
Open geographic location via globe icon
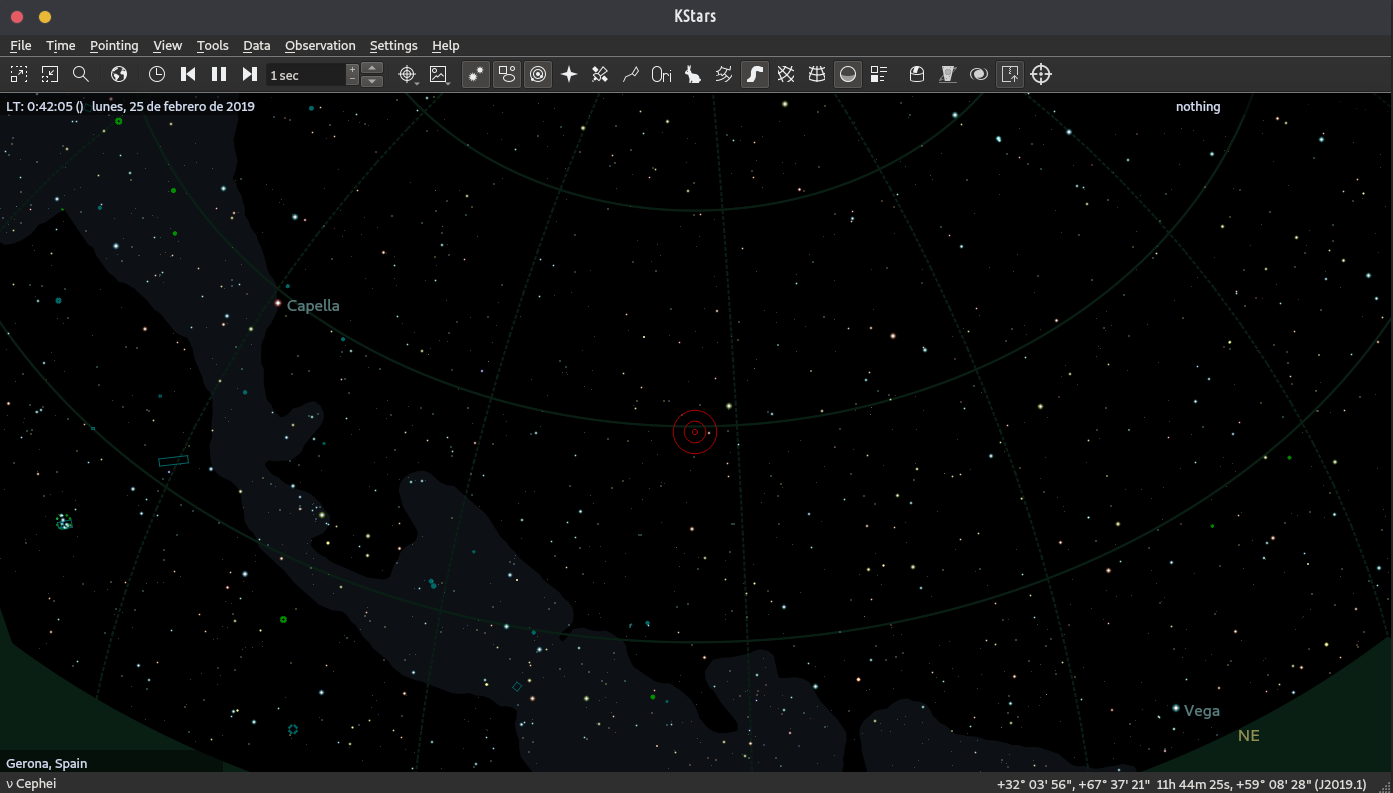point(119,74)
